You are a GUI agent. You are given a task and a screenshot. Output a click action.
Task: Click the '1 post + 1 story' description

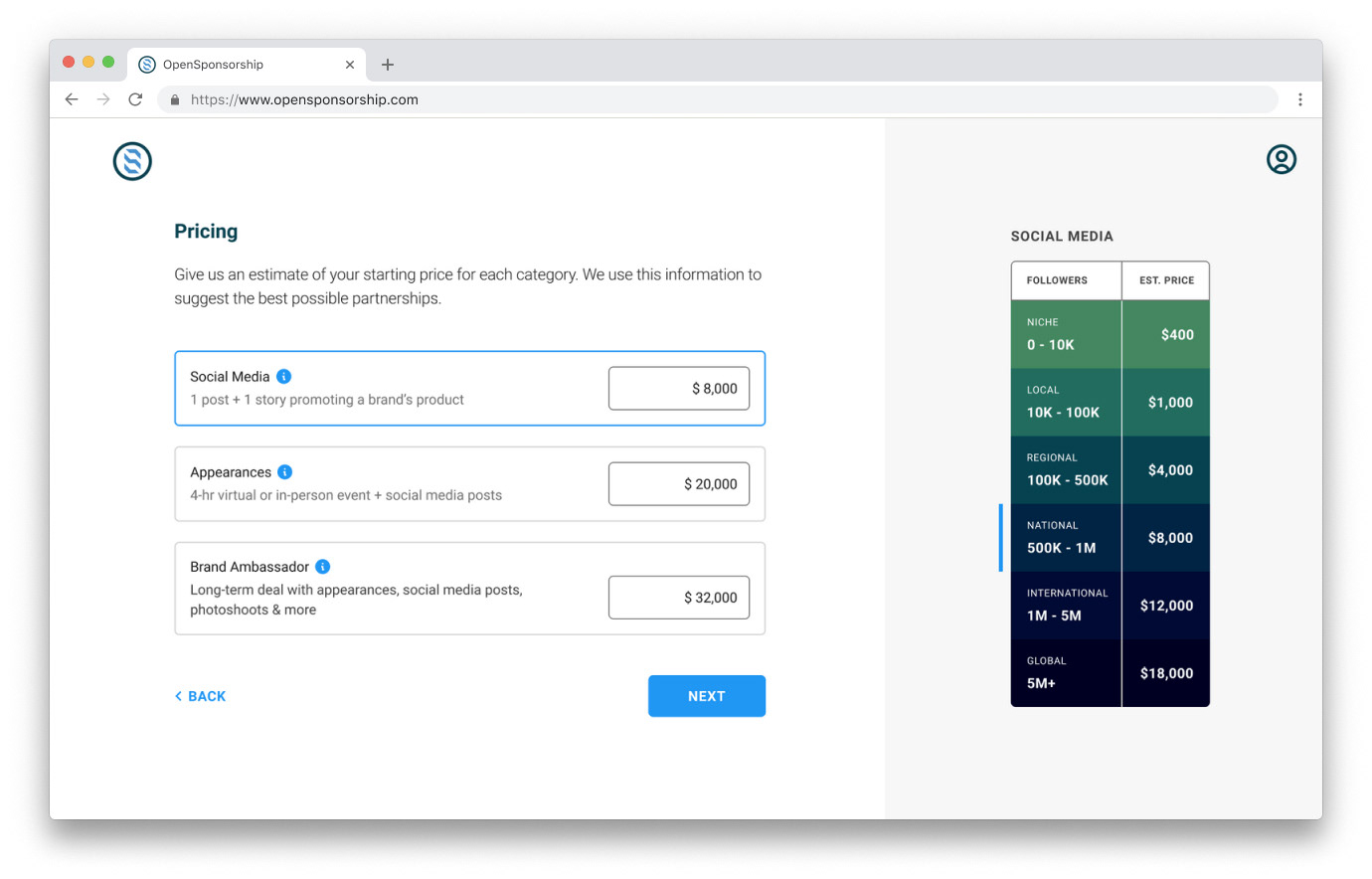tap(327, 400)
